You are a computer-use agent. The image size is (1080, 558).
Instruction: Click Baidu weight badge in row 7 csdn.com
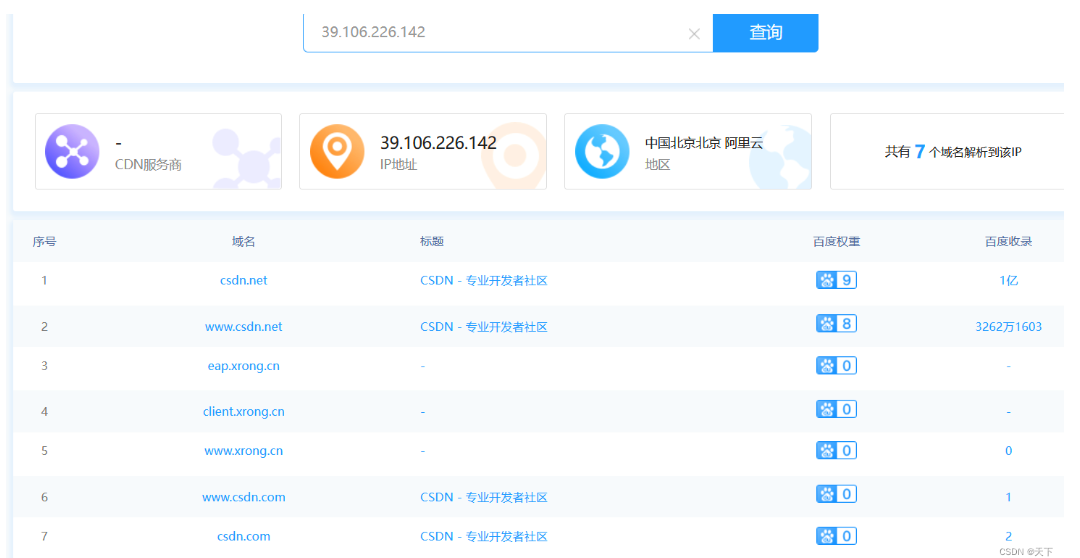coord(836,536)
